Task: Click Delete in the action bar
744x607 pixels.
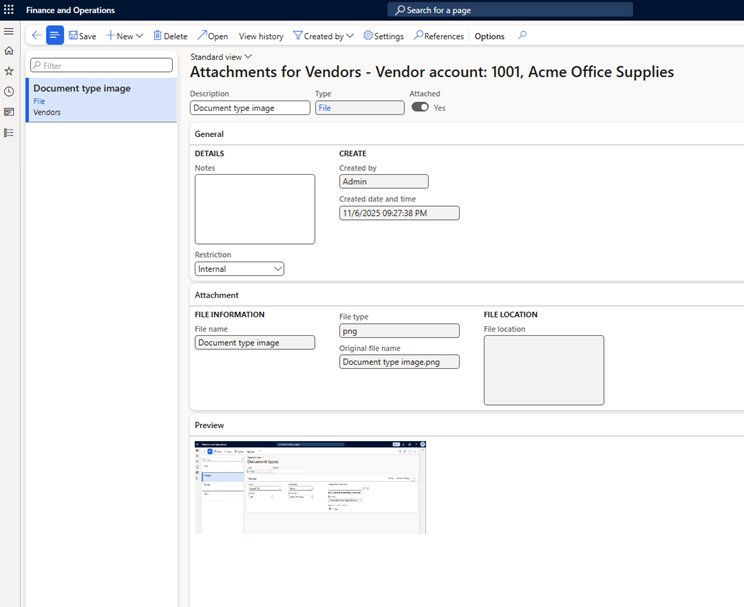Action: 170,36
